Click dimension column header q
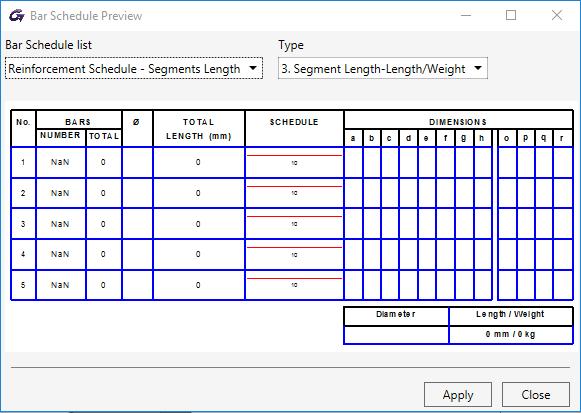Screen dimensions: 581x413 544,138
